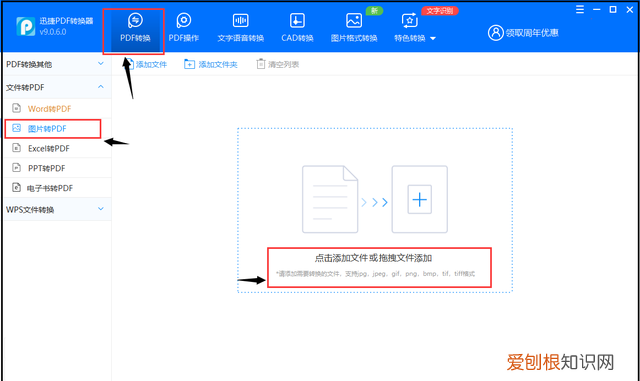Click the PDF转换 tab icon
The height and width of the screenshot is (381, 640).
click(x=135, y=20)
